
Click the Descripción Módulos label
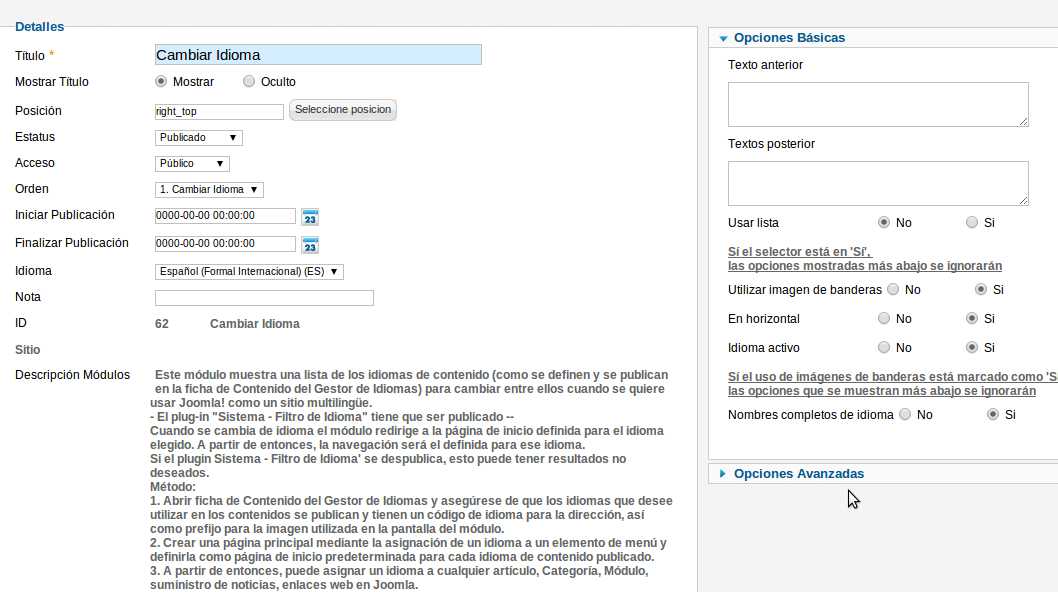pos(72,375)
